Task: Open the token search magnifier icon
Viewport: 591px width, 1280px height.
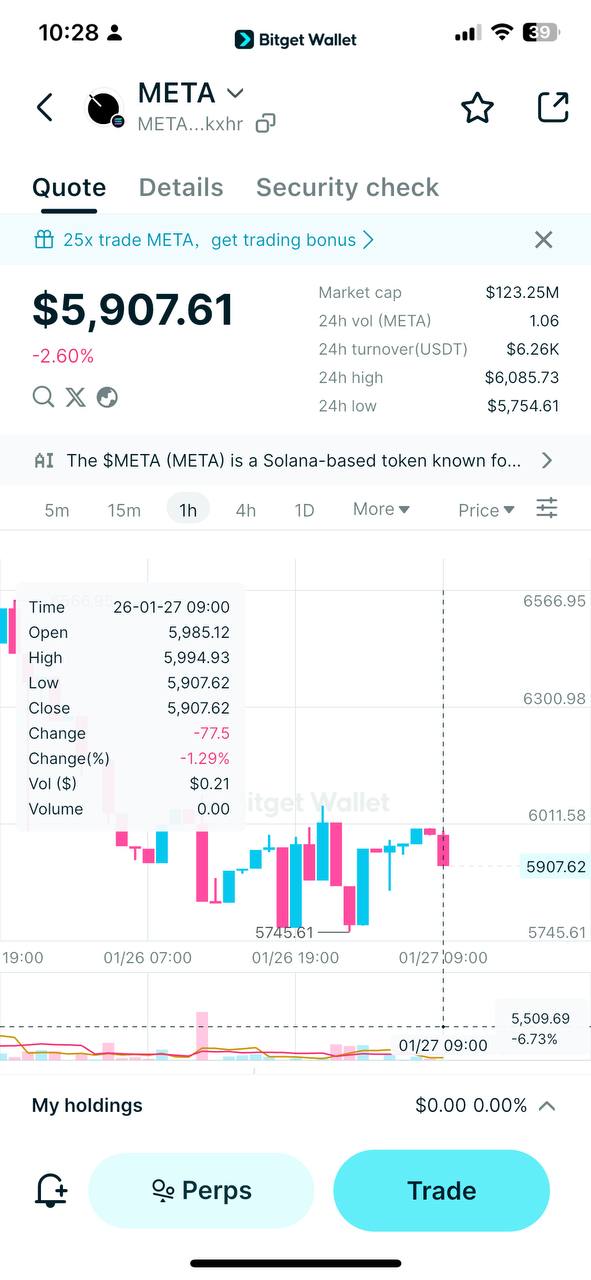Action: [43, 397]
